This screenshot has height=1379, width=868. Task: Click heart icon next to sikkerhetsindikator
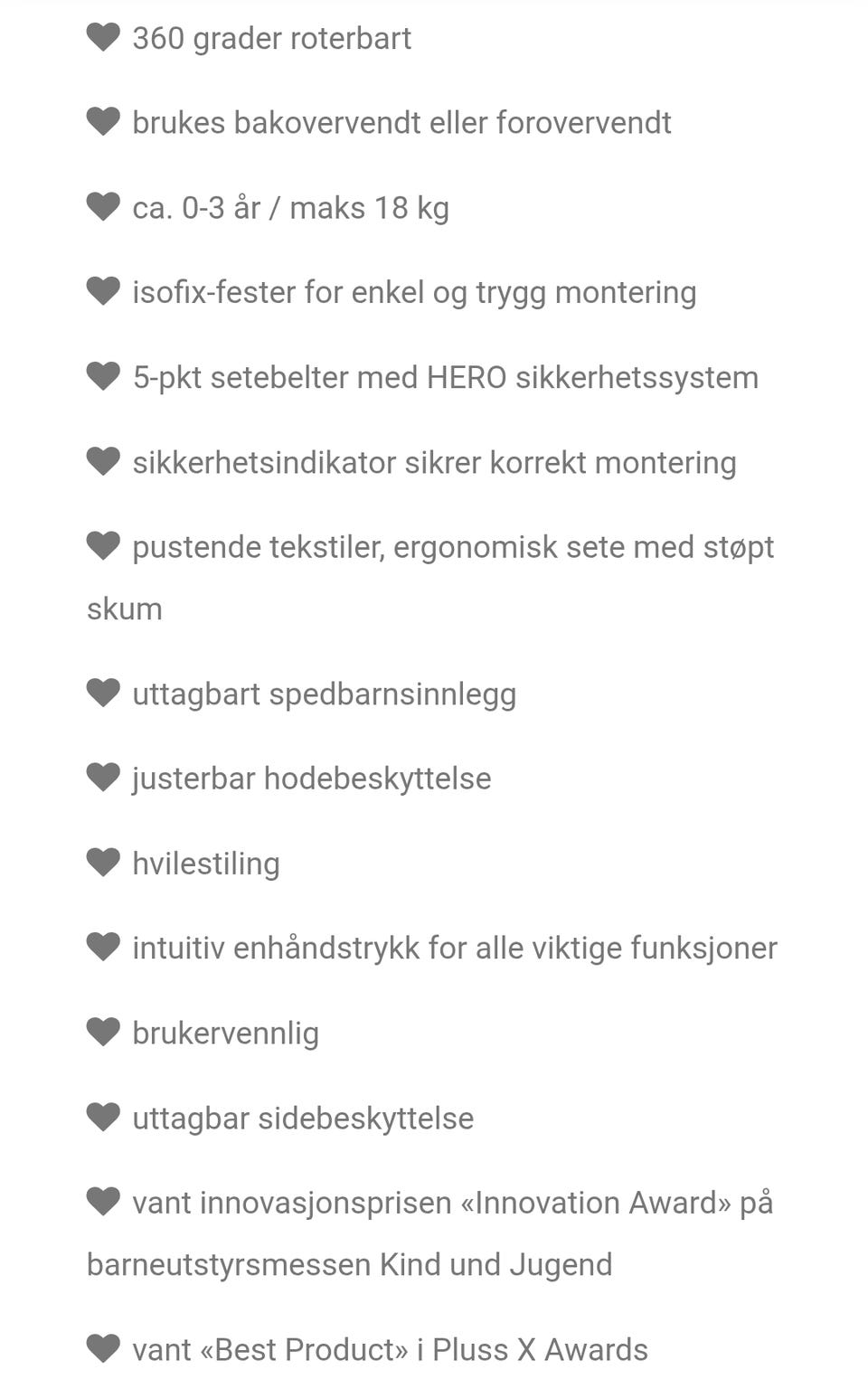pos(103,461)
